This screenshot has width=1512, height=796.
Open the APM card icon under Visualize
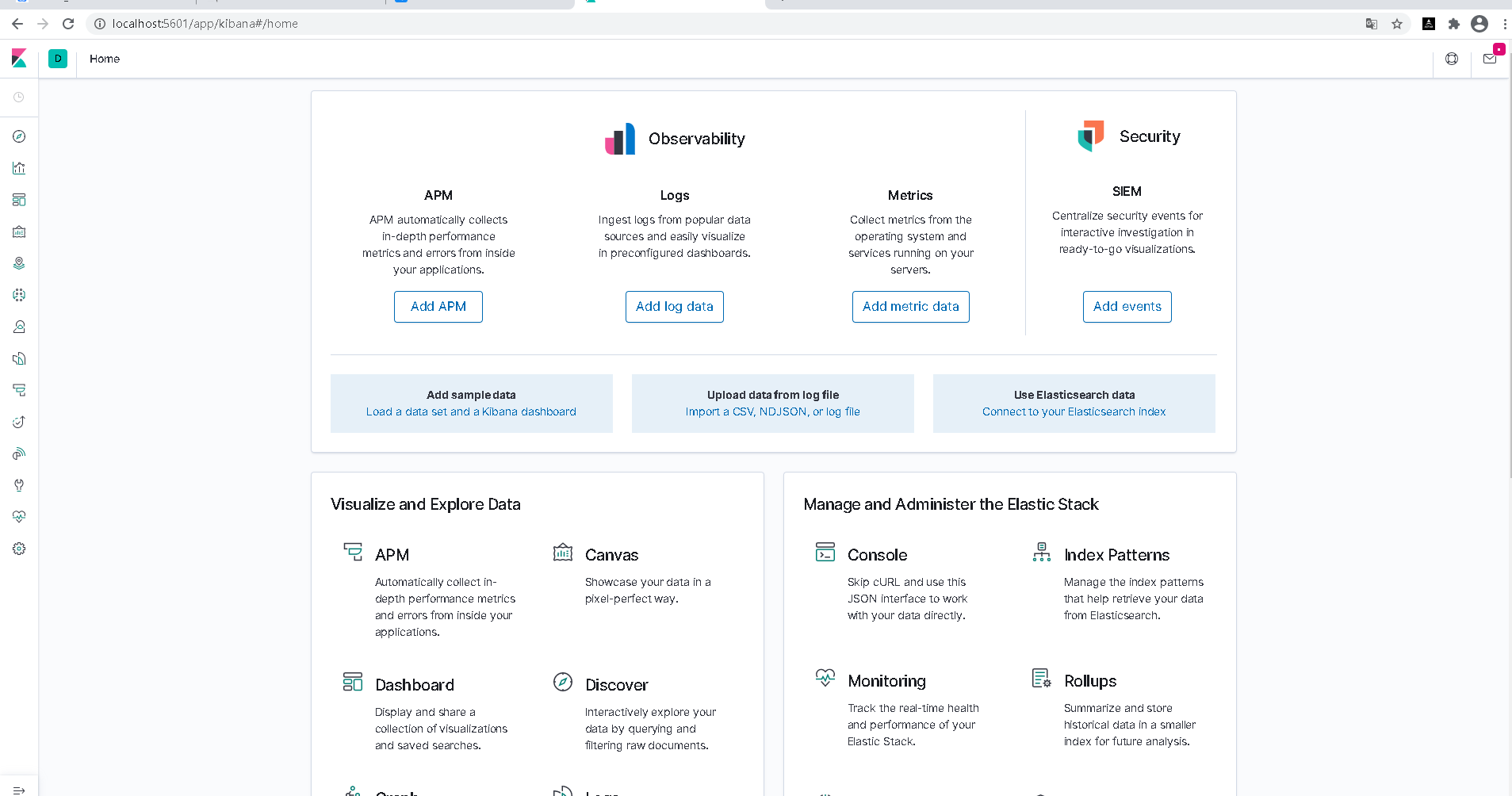(353, 552)
